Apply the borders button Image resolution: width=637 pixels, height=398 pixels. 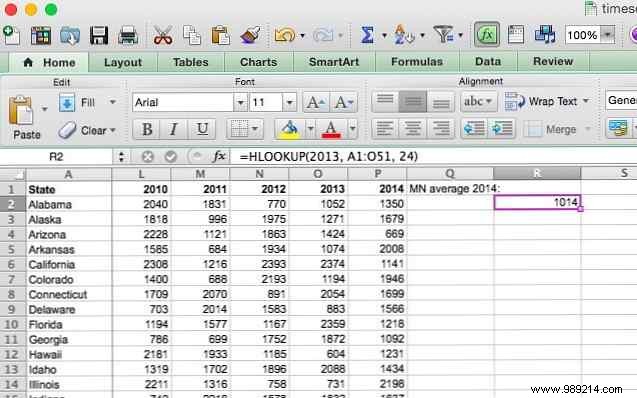[239, 130]
